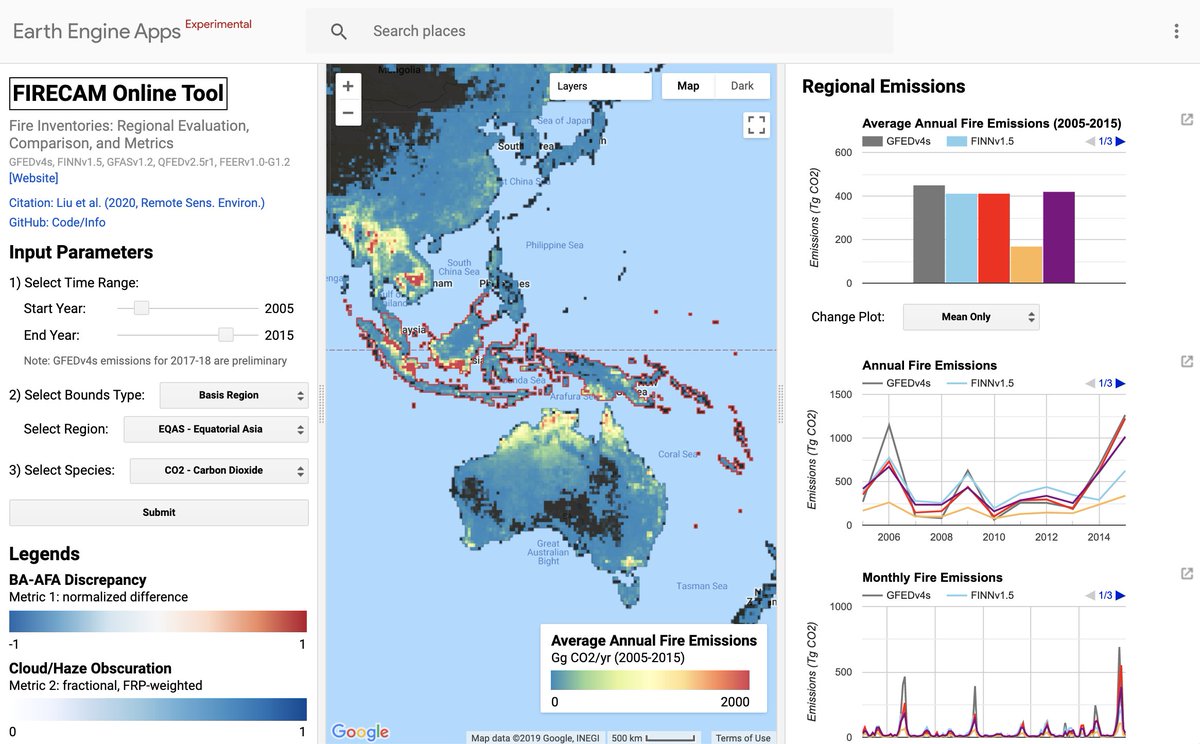Screen dimensions: 1200x744
Task: Click the Philippine Sea map label
Action: (553, 245)
